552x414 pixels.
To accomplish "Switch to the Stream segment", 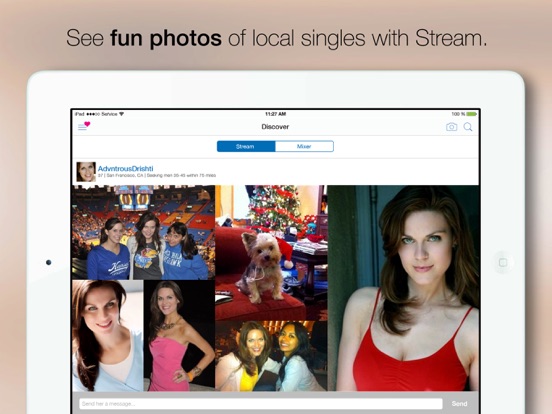I will click(x=246, y=146).
